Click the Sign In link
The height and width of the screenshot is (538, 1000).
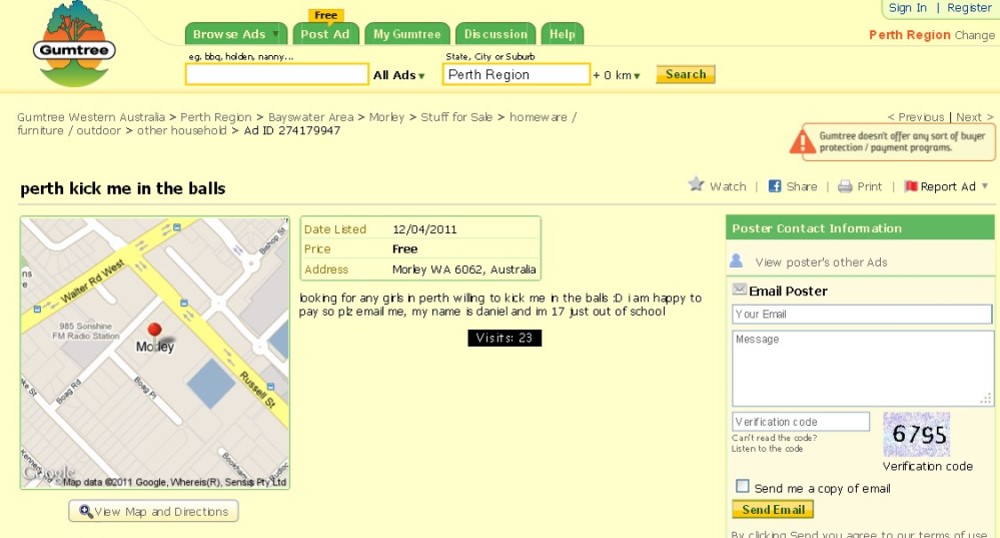908,8
